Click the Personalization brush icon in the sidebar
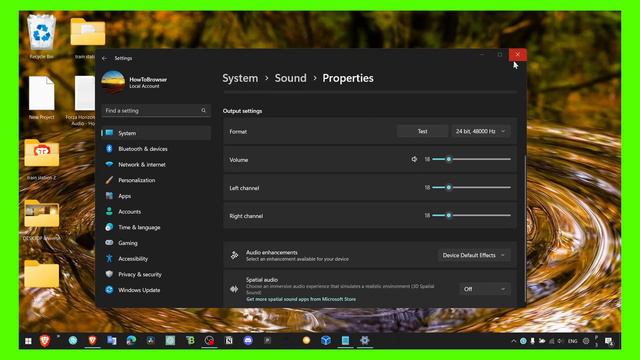This screenshot has width=640, height=360. click(109, 180)
